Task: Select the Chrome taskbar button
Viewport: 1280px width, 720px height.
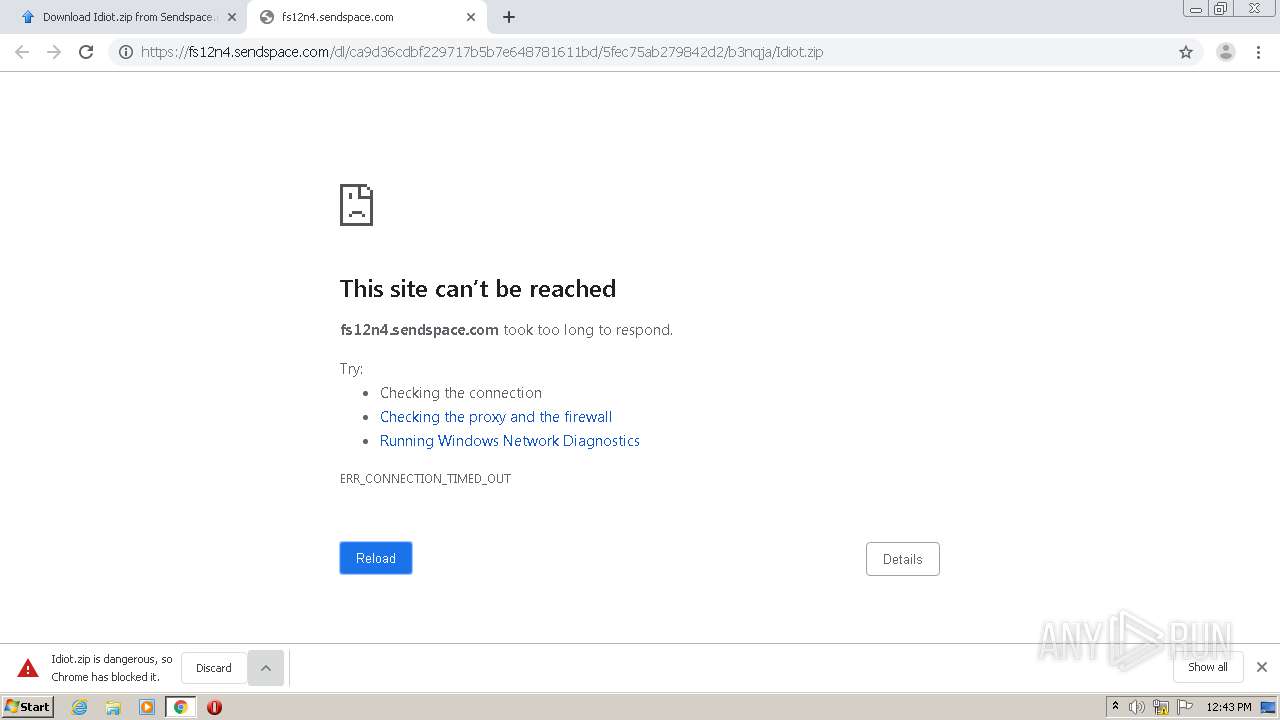Action: pos(180,707)
